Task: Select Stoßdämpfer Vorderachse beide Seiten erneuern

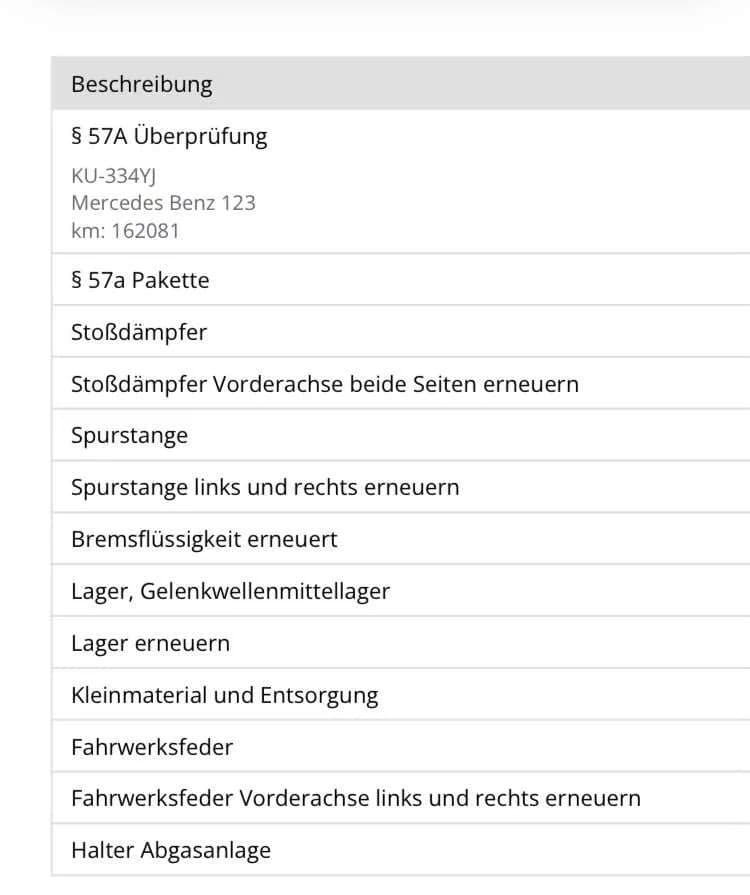Action: pyautogui.click(x=401, y=384)
